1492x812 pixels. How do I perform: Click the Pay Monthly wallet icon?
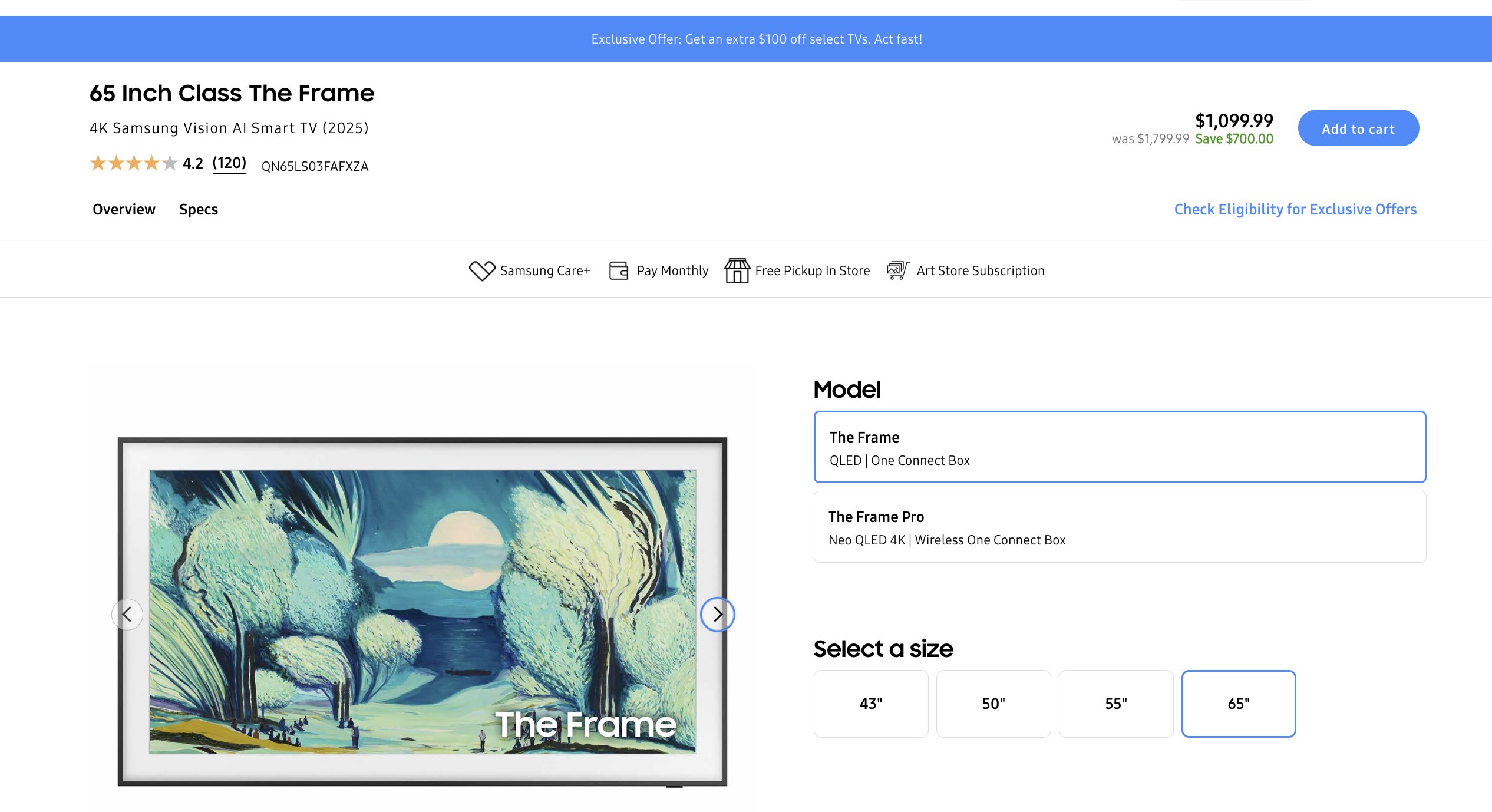click(x=618, y=270)
